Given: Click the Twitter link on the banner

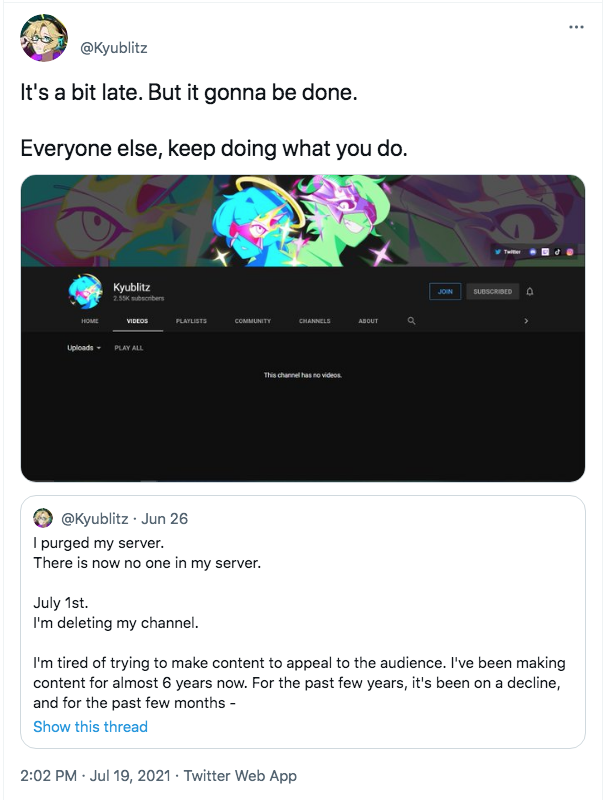Looking at the screenshot, I should [x=507, y=252].
